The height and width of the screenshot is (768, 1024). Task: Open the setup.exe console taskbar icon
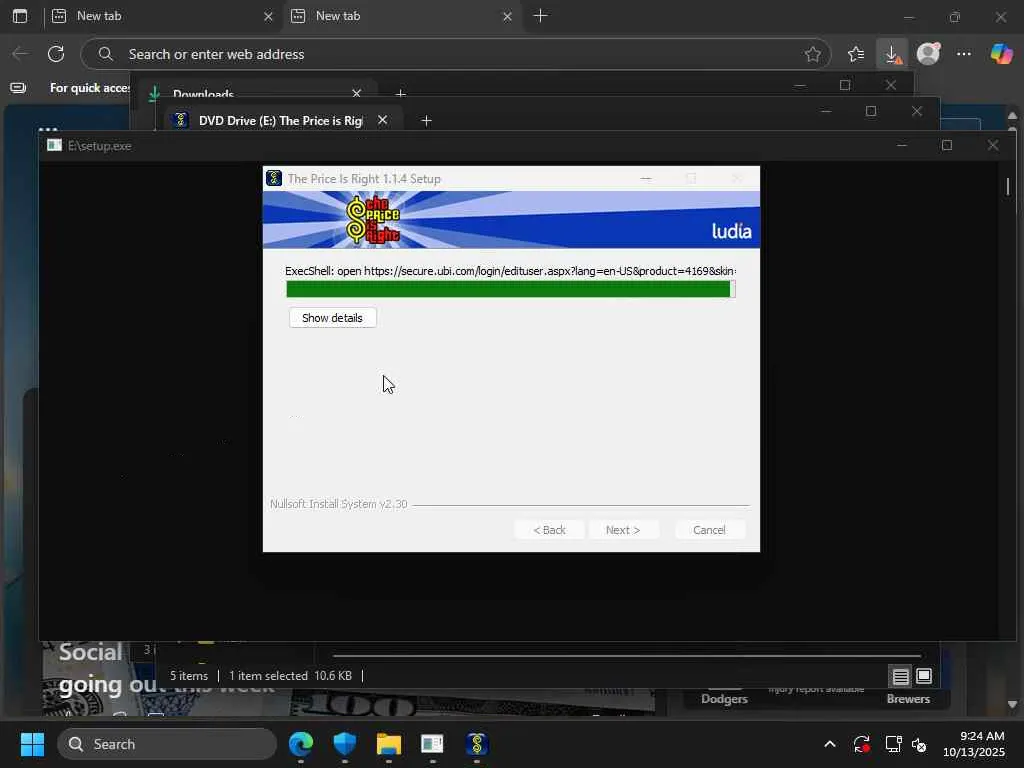tap(432, 744)
